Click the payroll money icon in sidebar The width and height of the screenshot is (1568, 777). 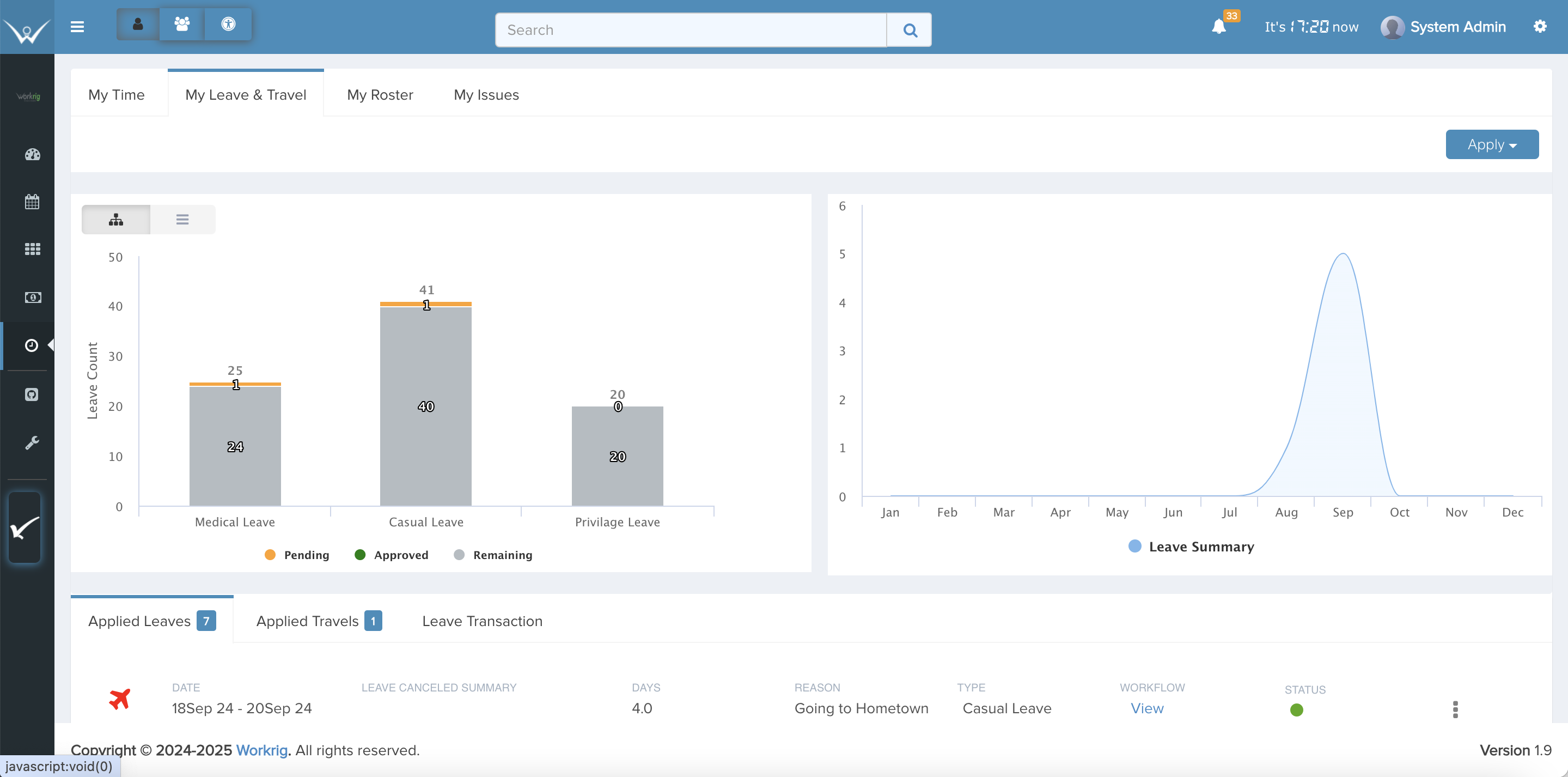tap(32, 298)
